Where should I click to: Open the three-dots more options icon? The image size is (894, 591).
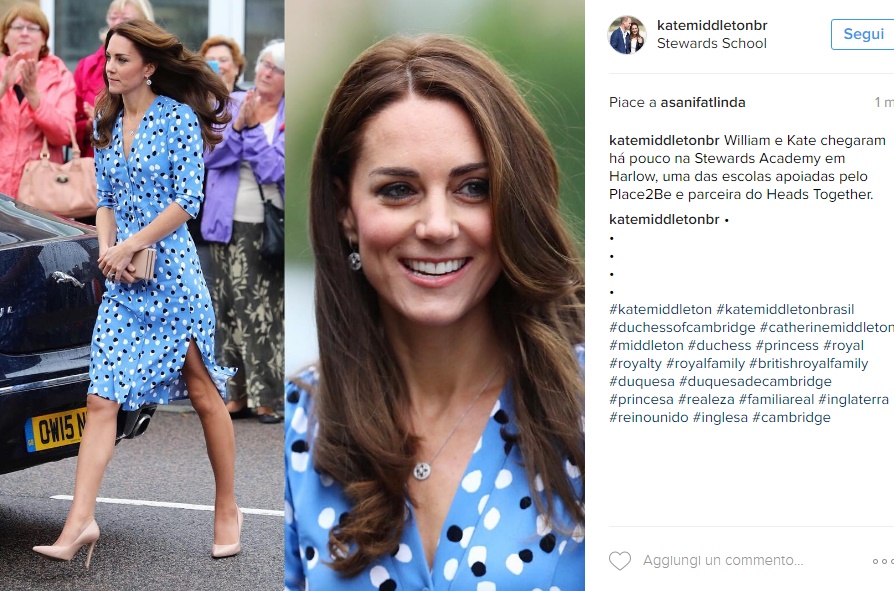(x=883, y=561)
